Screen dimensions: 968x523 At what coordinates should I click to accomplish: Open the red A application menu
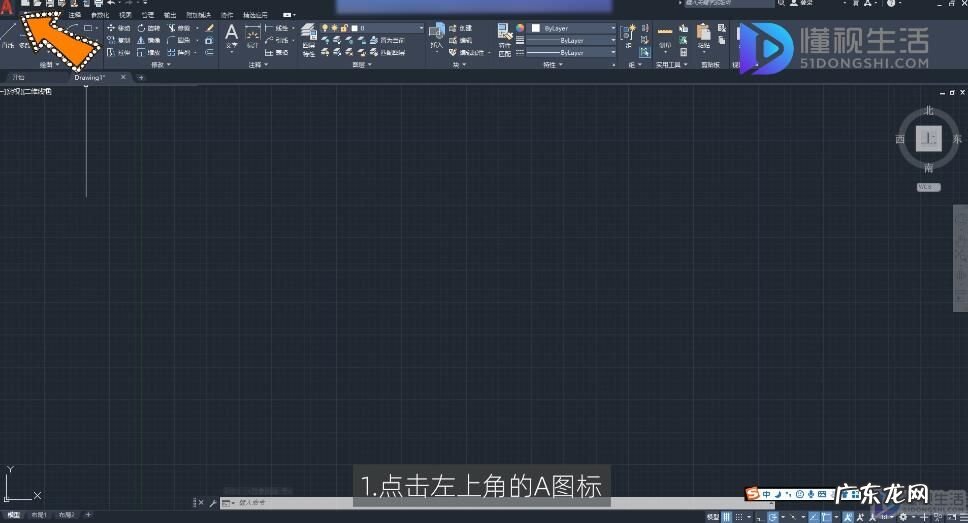tap(6, 7)
